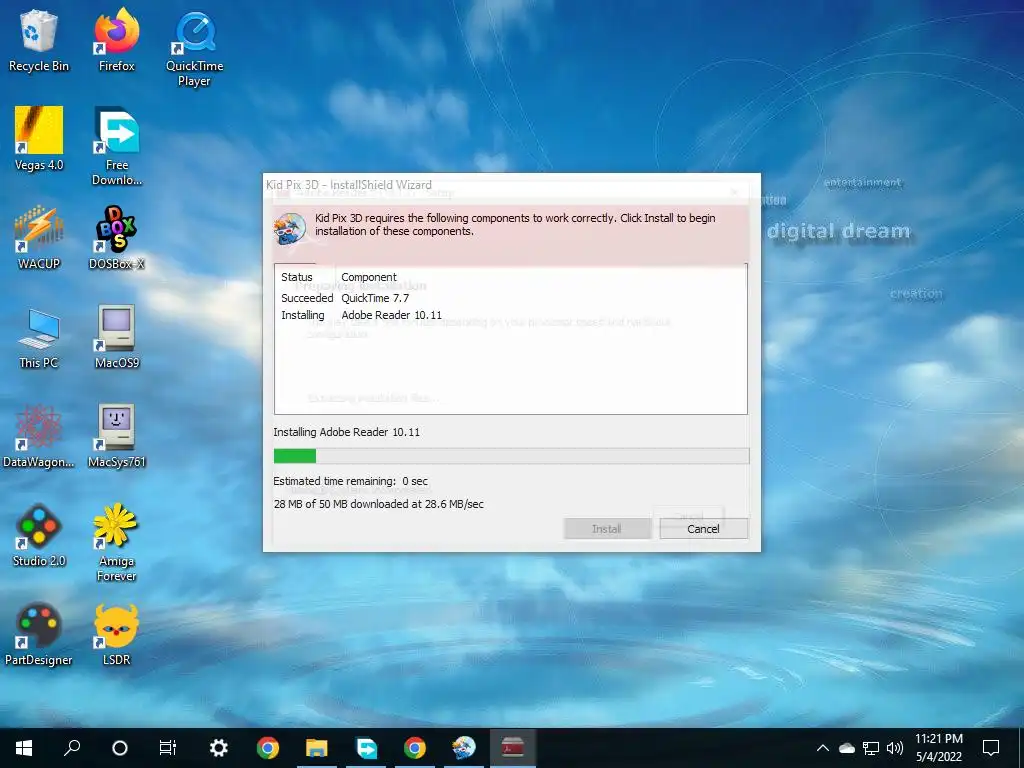Select the Vegas 4.0 desktop shortcut

pyautogui.click(x=39, y=138)
